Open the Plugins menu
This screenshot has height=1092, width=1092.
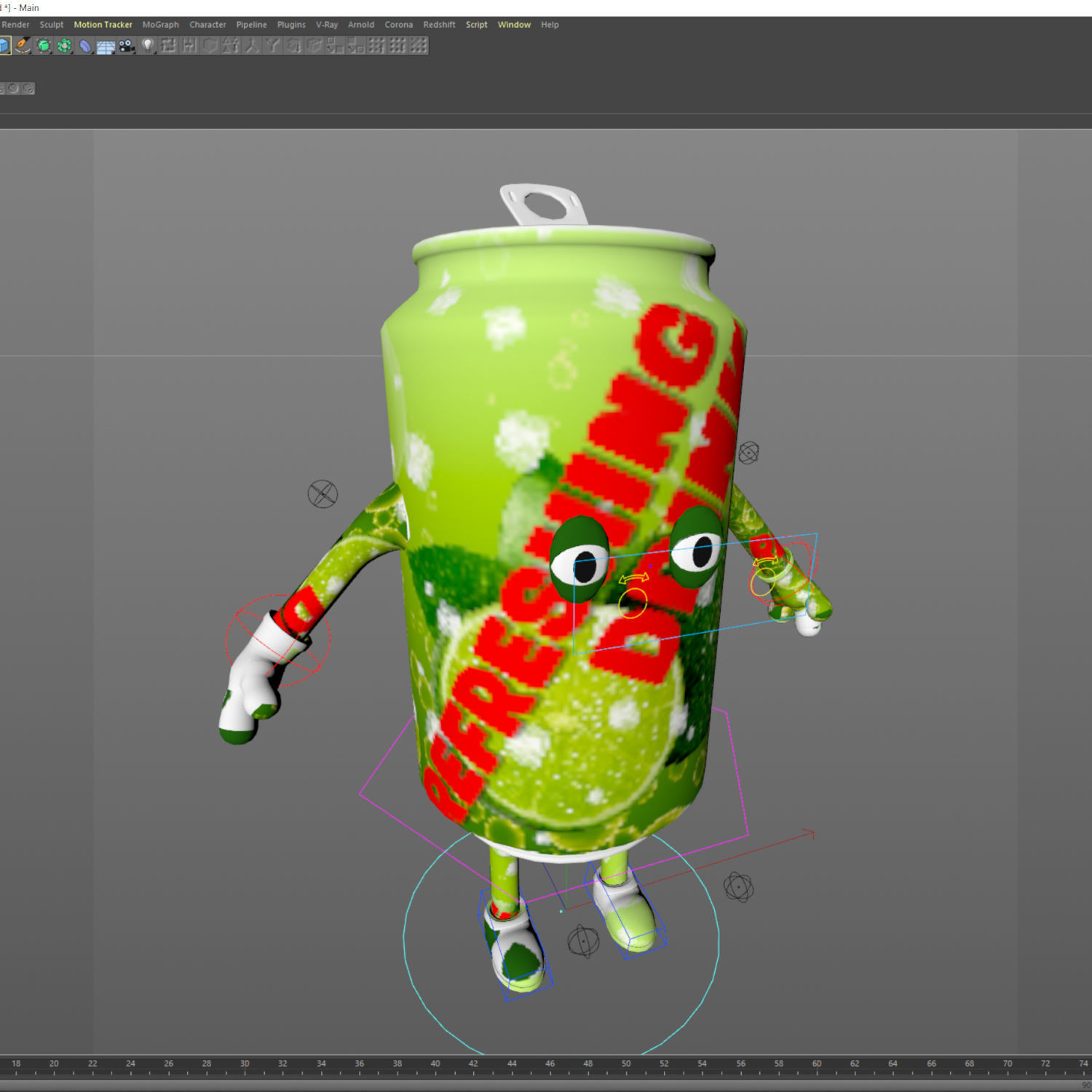point(291,25)
